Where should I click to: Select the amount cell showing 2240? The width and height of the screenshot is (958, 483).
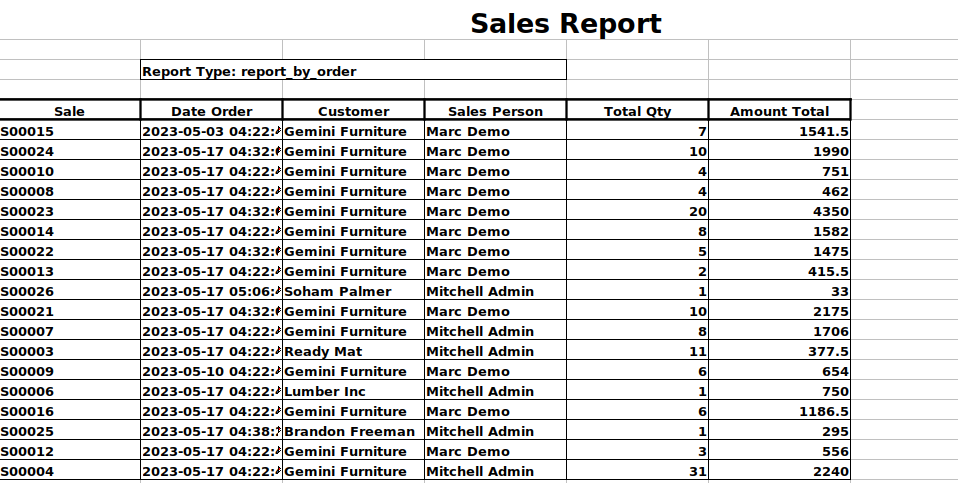pyautogui.click(x=779, y=471)
